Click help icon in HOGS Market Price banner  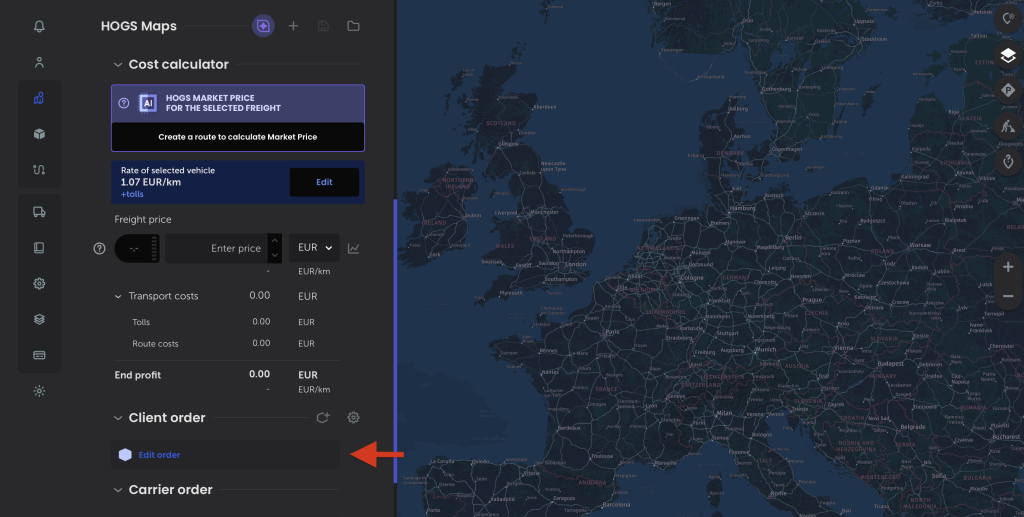click(x=123, y=103)
